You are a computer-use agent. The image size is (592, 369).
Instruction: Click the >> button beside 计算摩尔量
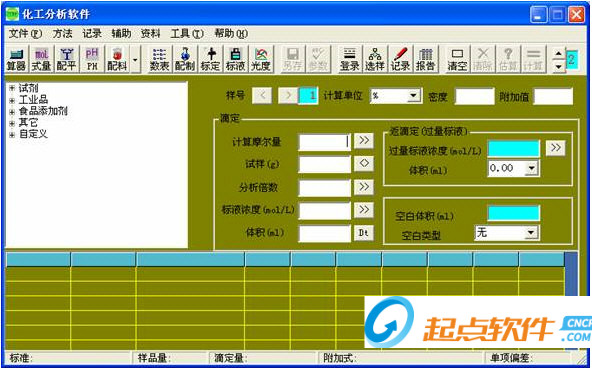coord(364,140)
